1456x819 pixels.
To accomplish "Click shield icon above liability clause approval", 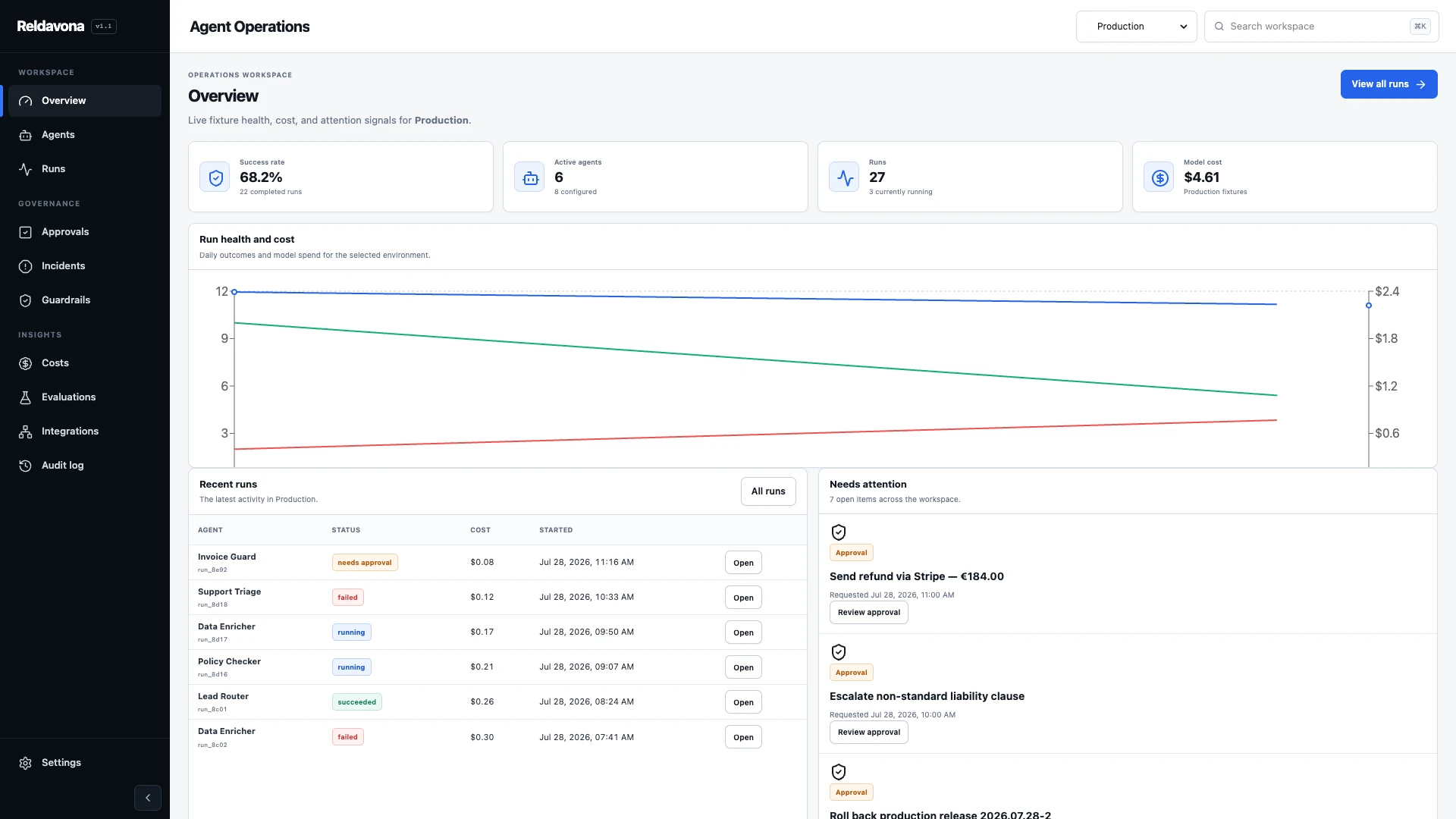I will 839,652.
